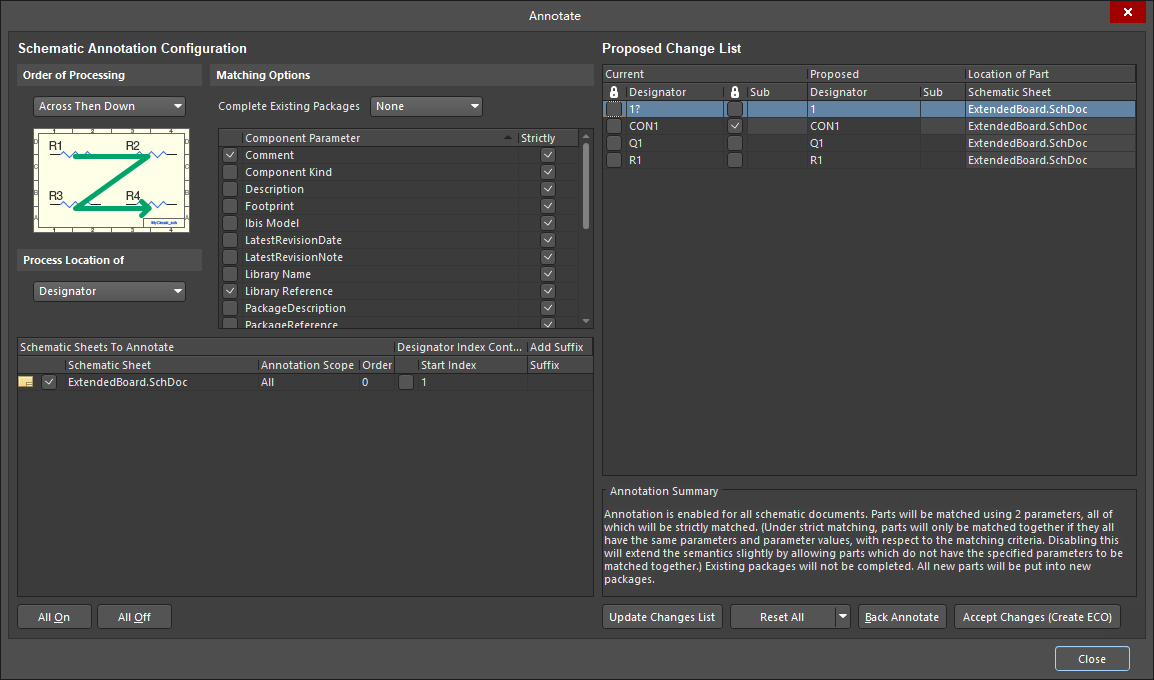Click the Start Index value 1 field

click(472, 382)
